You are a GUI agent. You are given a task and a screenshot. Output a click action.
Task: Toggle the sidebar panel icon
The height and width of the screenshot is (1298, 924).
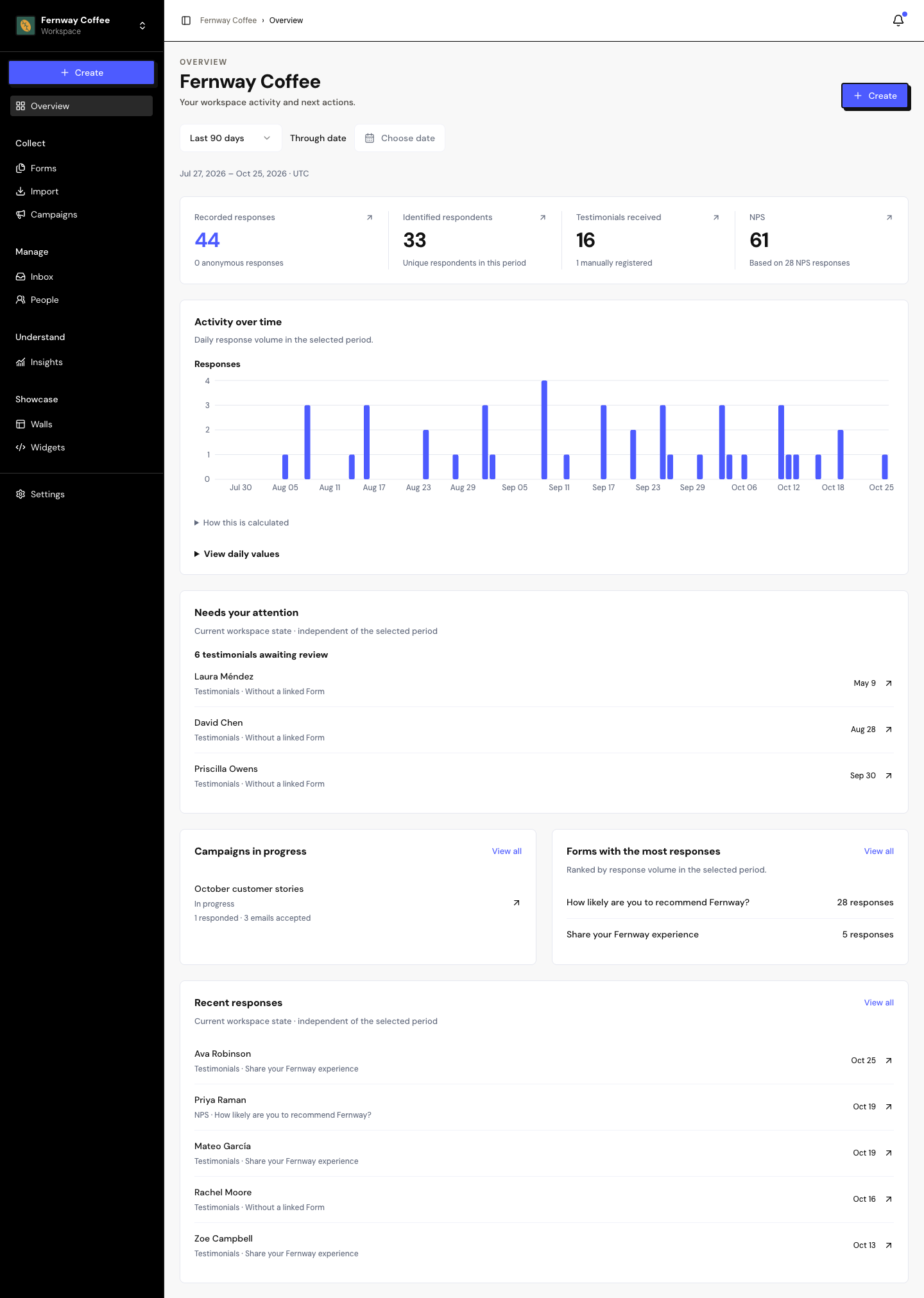click(186, 21)
